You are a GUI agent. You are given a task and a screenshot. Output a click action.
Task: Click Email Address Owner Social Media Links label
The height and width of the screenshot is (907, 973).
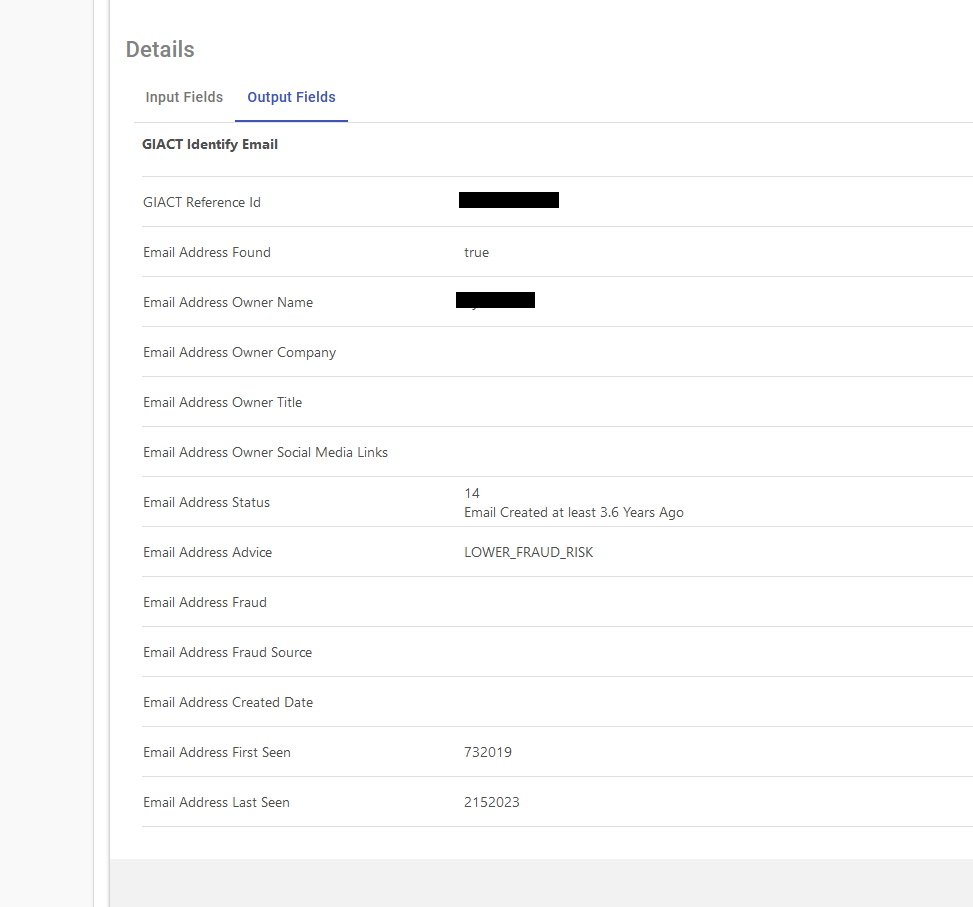tap(266, 452)
